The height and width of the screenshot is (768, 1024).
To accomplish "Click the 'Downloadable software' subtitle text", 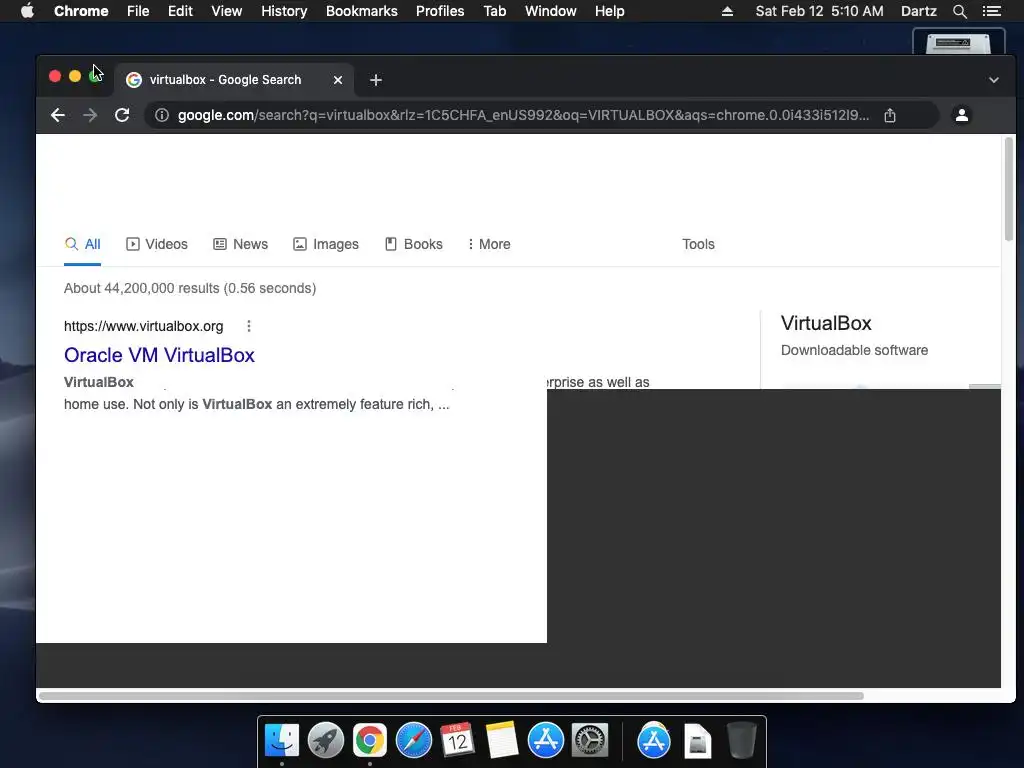I will point(854,350).
